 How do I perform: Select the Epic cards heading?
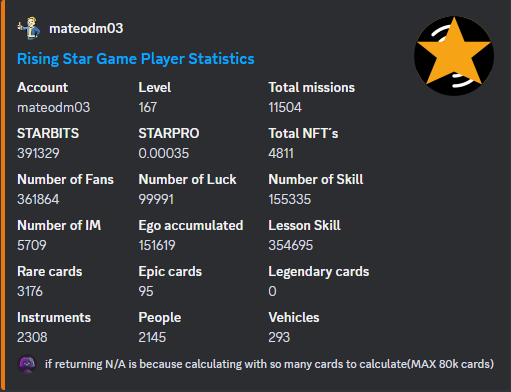pos(170,272)
